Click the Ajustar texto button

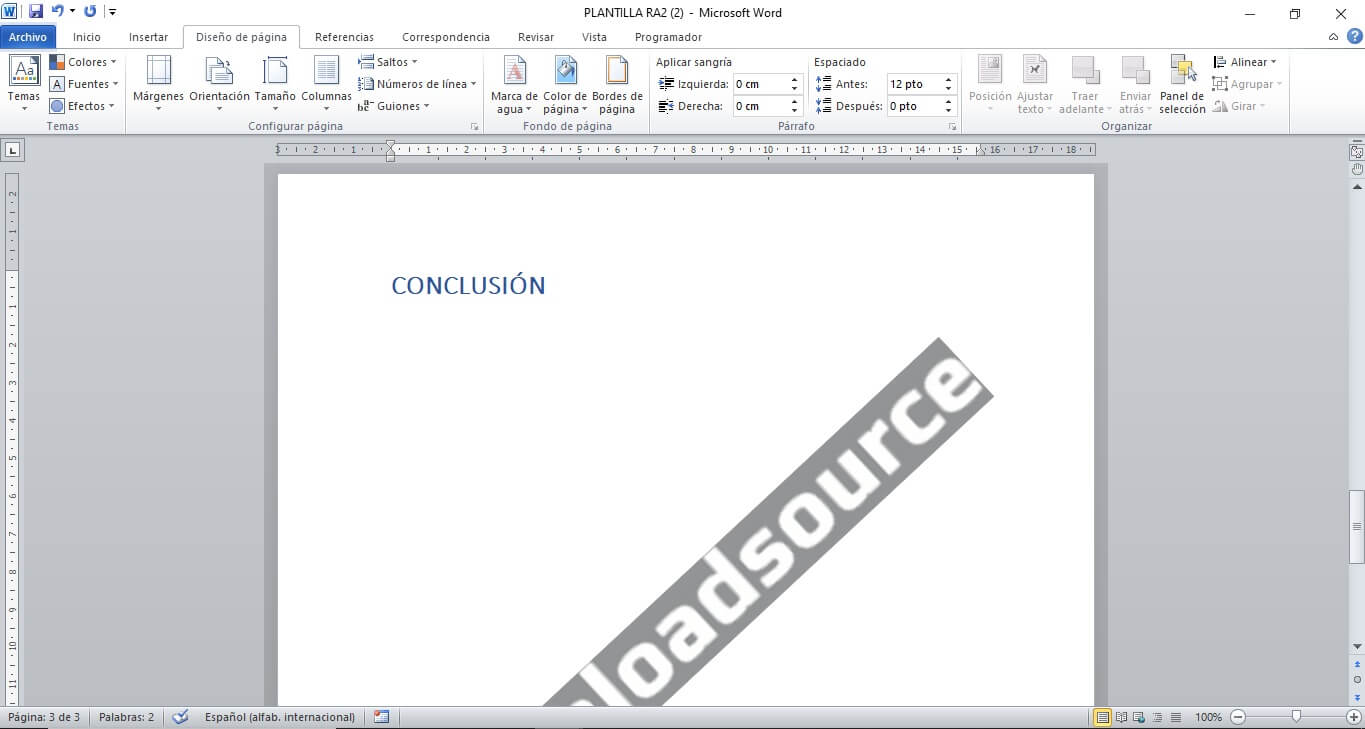(x=1035, y=84)
